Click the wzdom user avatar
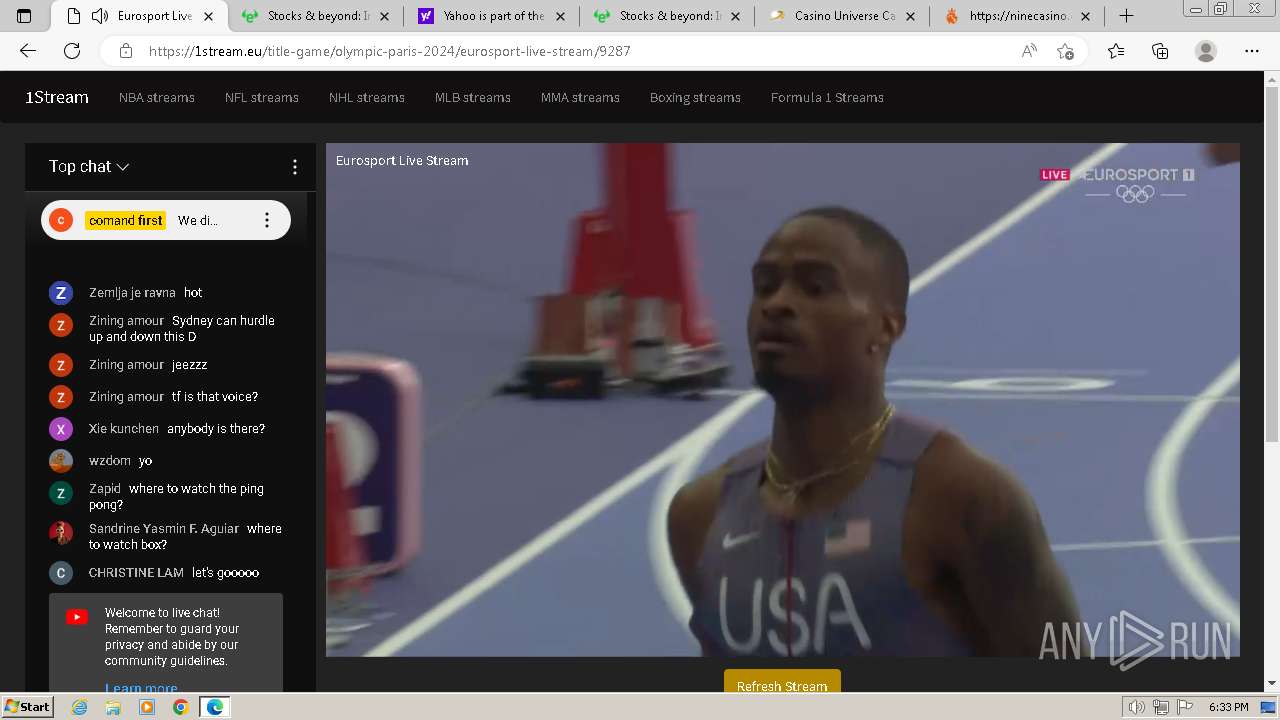This screenshot has width=1280, height=720. (61, 461)
